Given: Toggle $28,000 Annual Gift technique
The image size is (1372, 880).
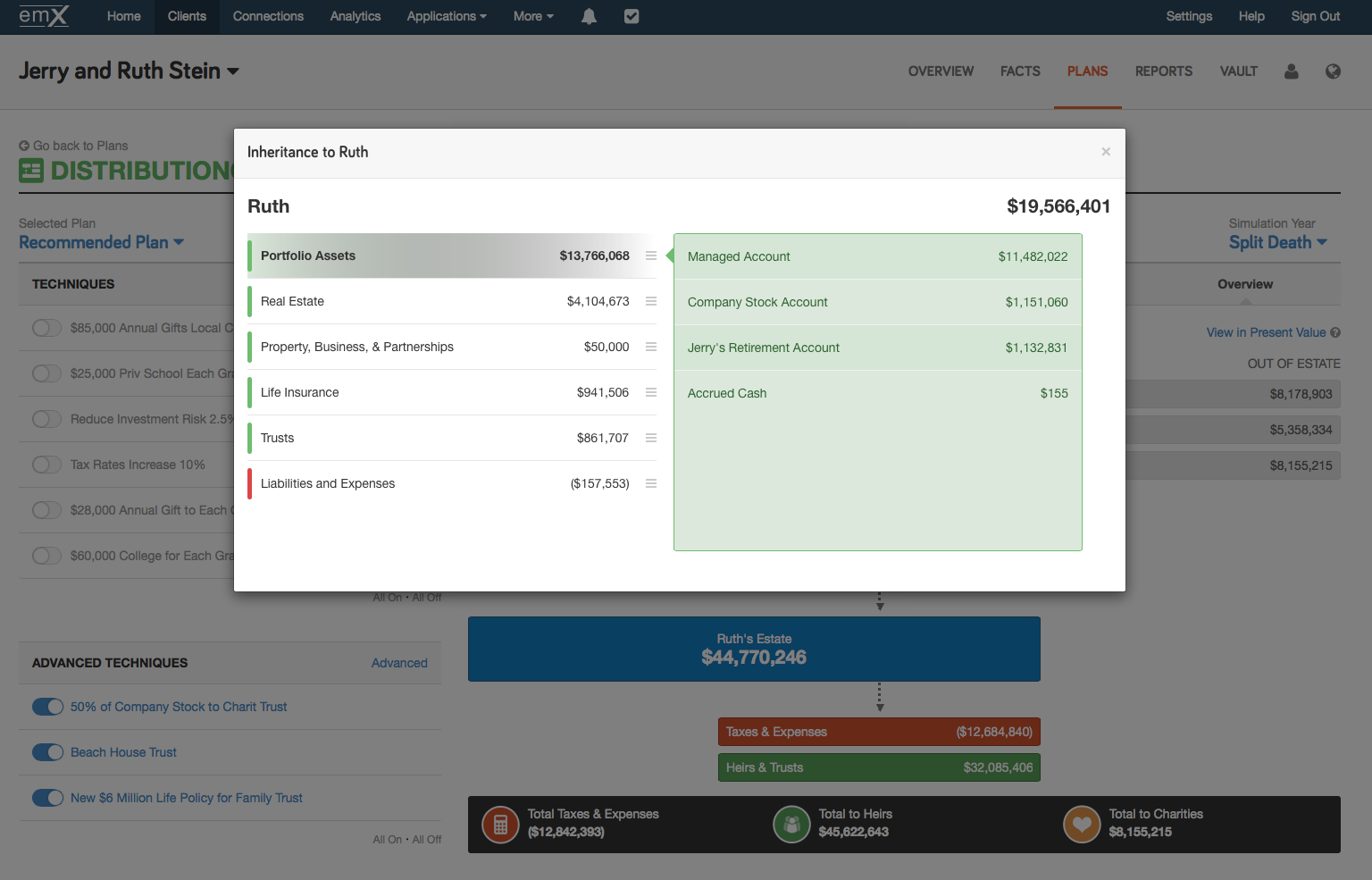Looking at the screenshot, I should [x=46, y=510].
